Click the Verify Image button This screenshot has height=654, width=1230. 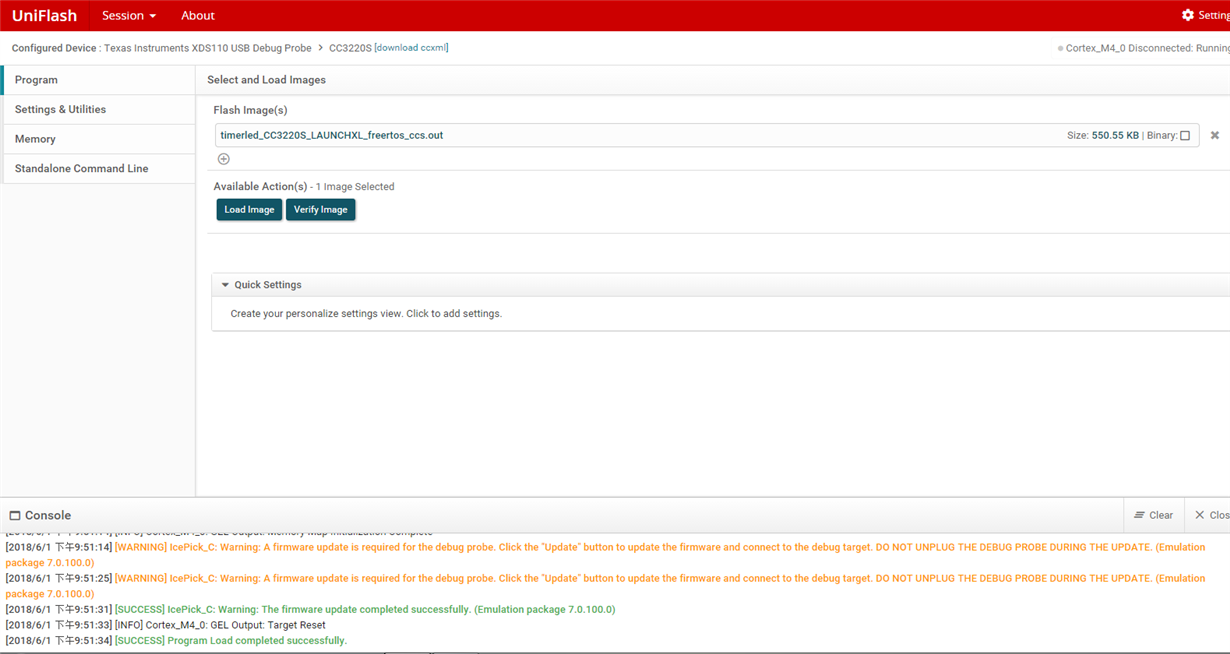[x=320, y=209]
